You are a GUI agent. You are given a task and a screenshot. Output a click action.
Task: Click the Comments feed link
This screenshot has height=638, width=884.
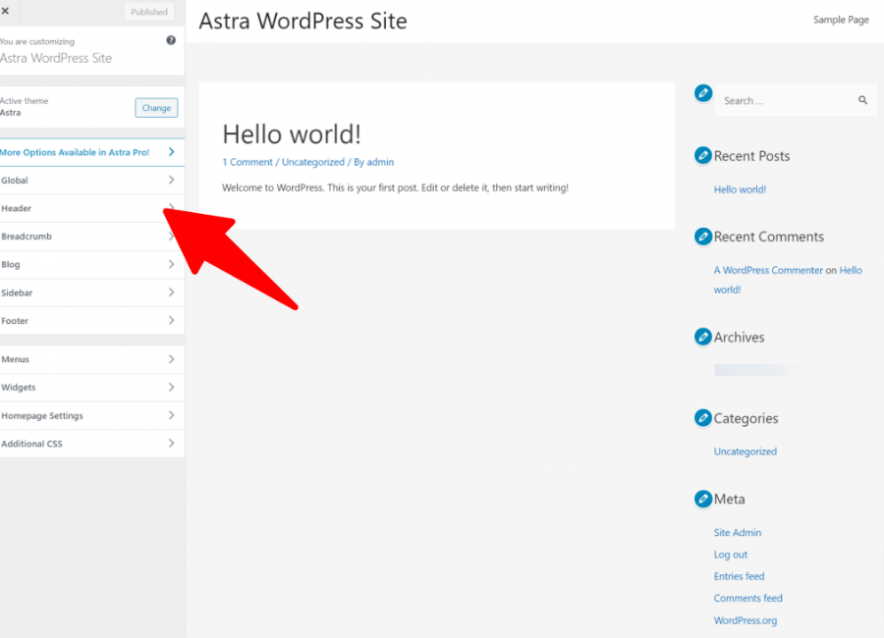click(x=748, y=598)
